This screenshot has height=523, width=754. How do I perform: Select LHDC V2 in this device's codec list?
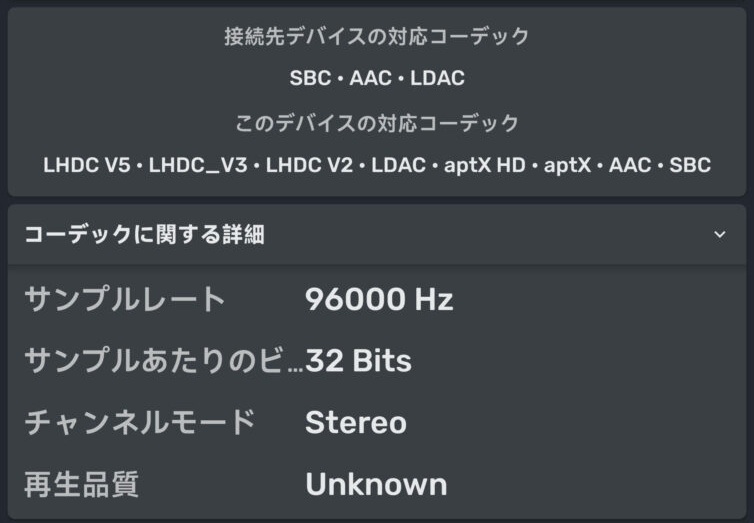(x=309, y=165)
